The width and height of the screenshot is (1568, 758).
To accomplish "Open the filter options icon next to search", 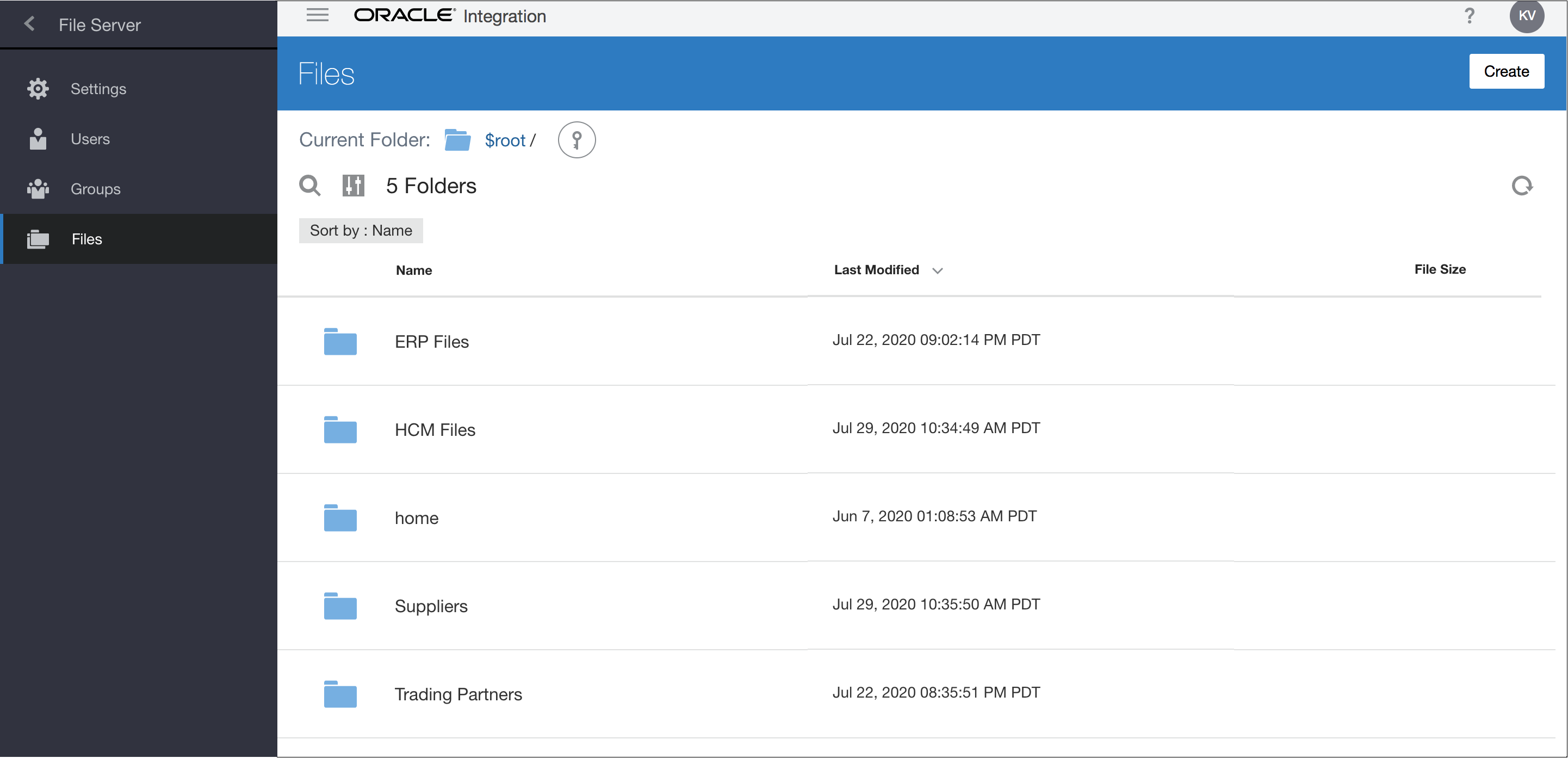I will [353, 186].
